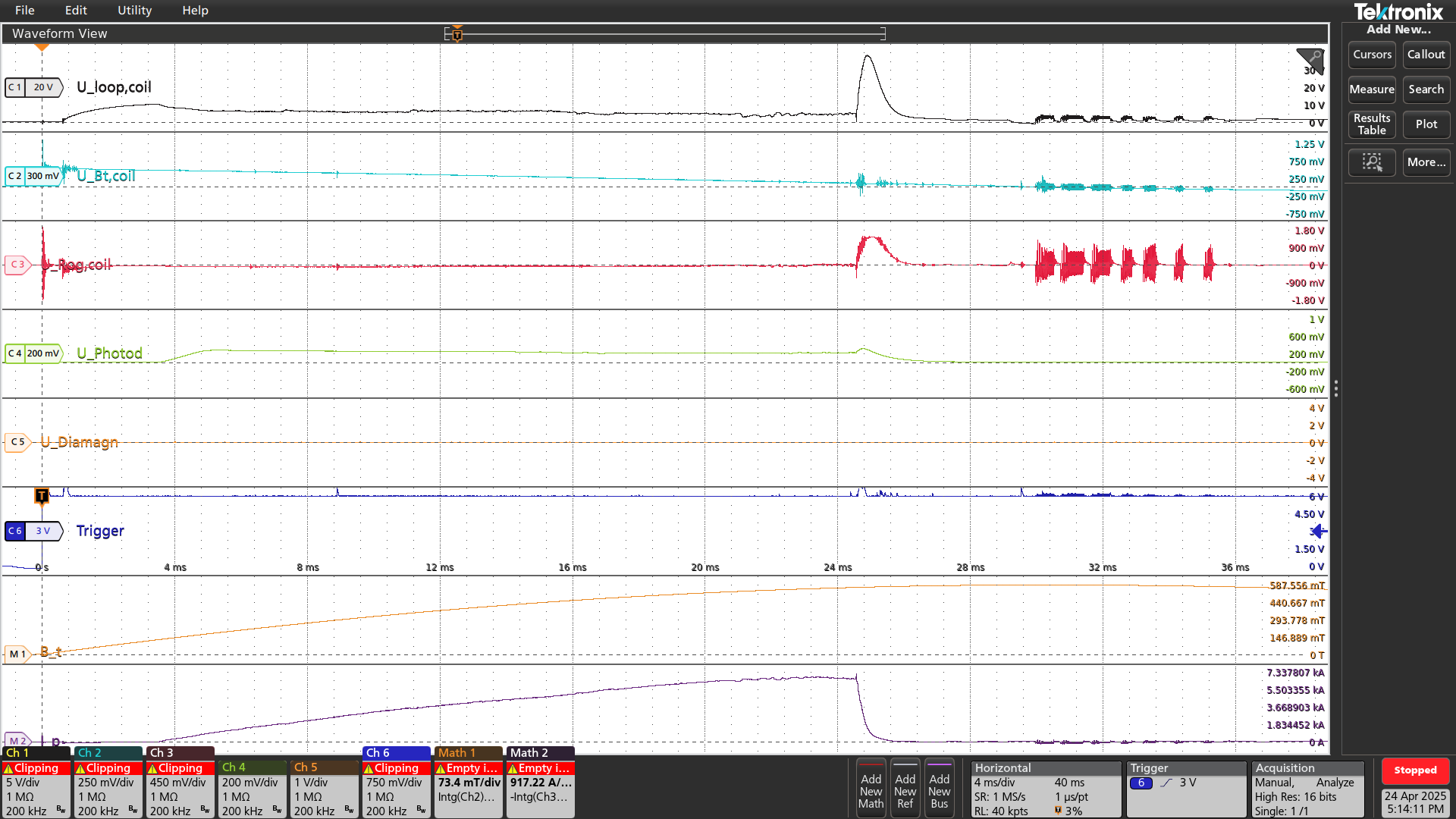1456x819 pixels.
Task: Click the M1 math waveform handle
Action: tap(17, 654)
